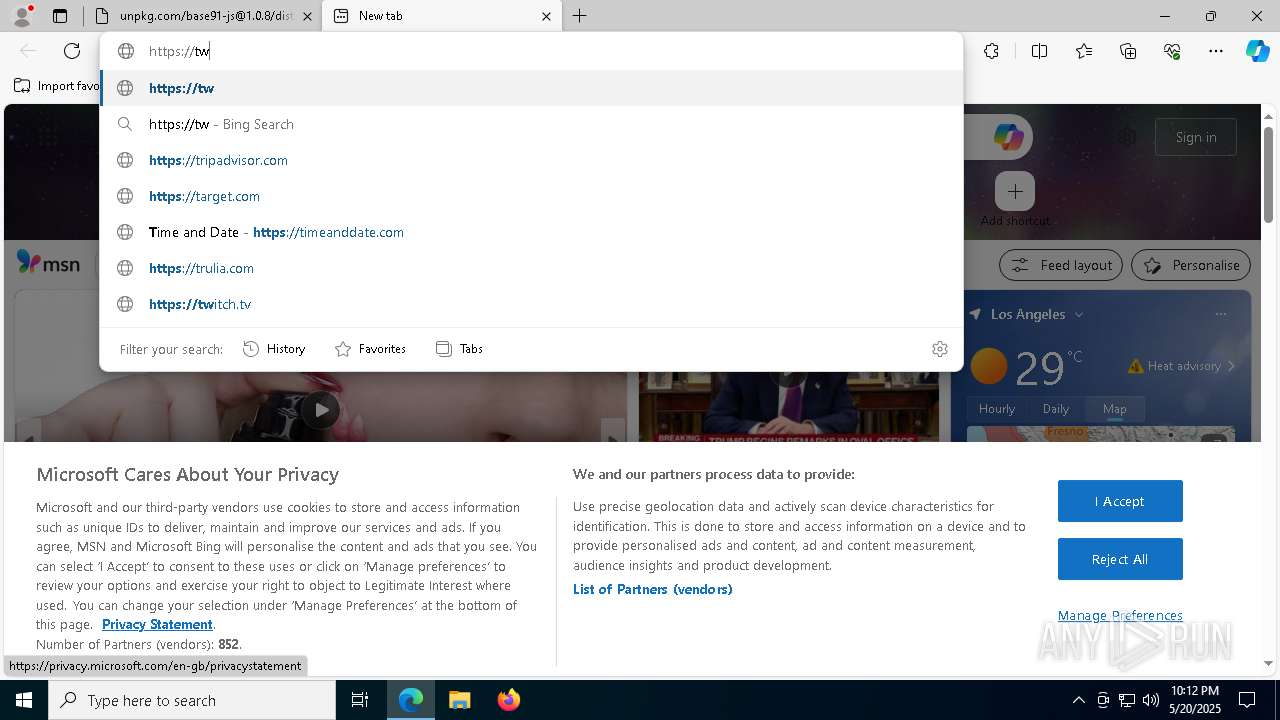Close the New tab tab
The width and height of the screenshot is (1280, 720).
(546, 16)
